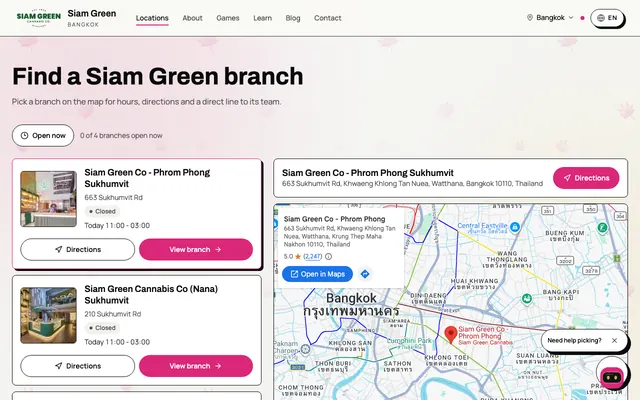Switch language with the EN button
This screenshot has height=400, width=640.
(x=607, y=18)
